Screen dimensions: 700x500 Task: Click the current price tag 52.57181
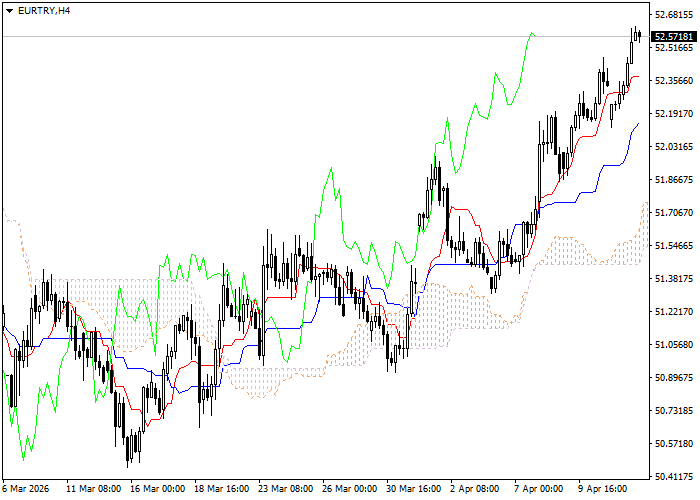tap(673, 36)
